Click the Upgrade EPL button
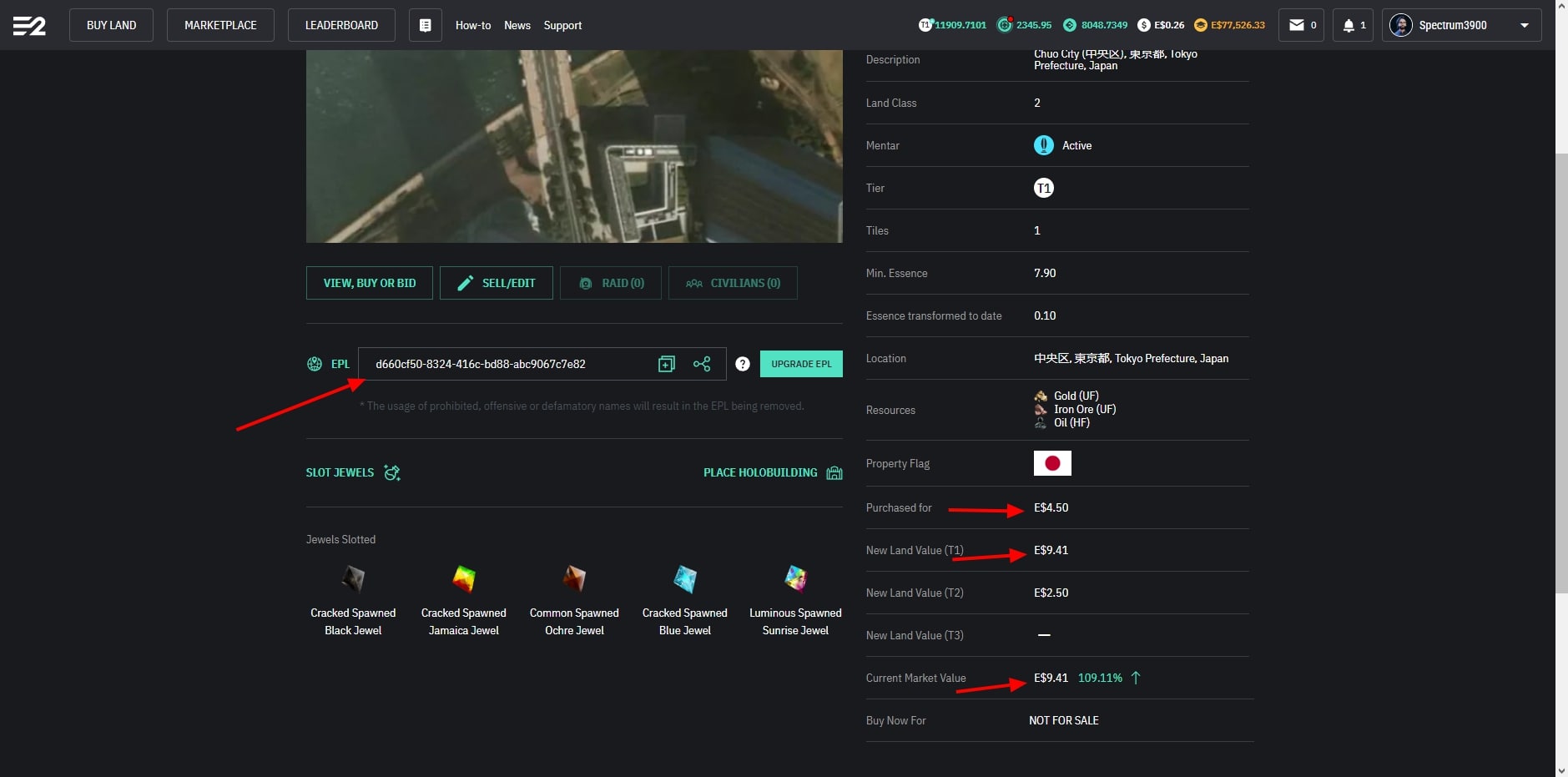Screen dimensions: 1568x777 click(x=801, y=364)
